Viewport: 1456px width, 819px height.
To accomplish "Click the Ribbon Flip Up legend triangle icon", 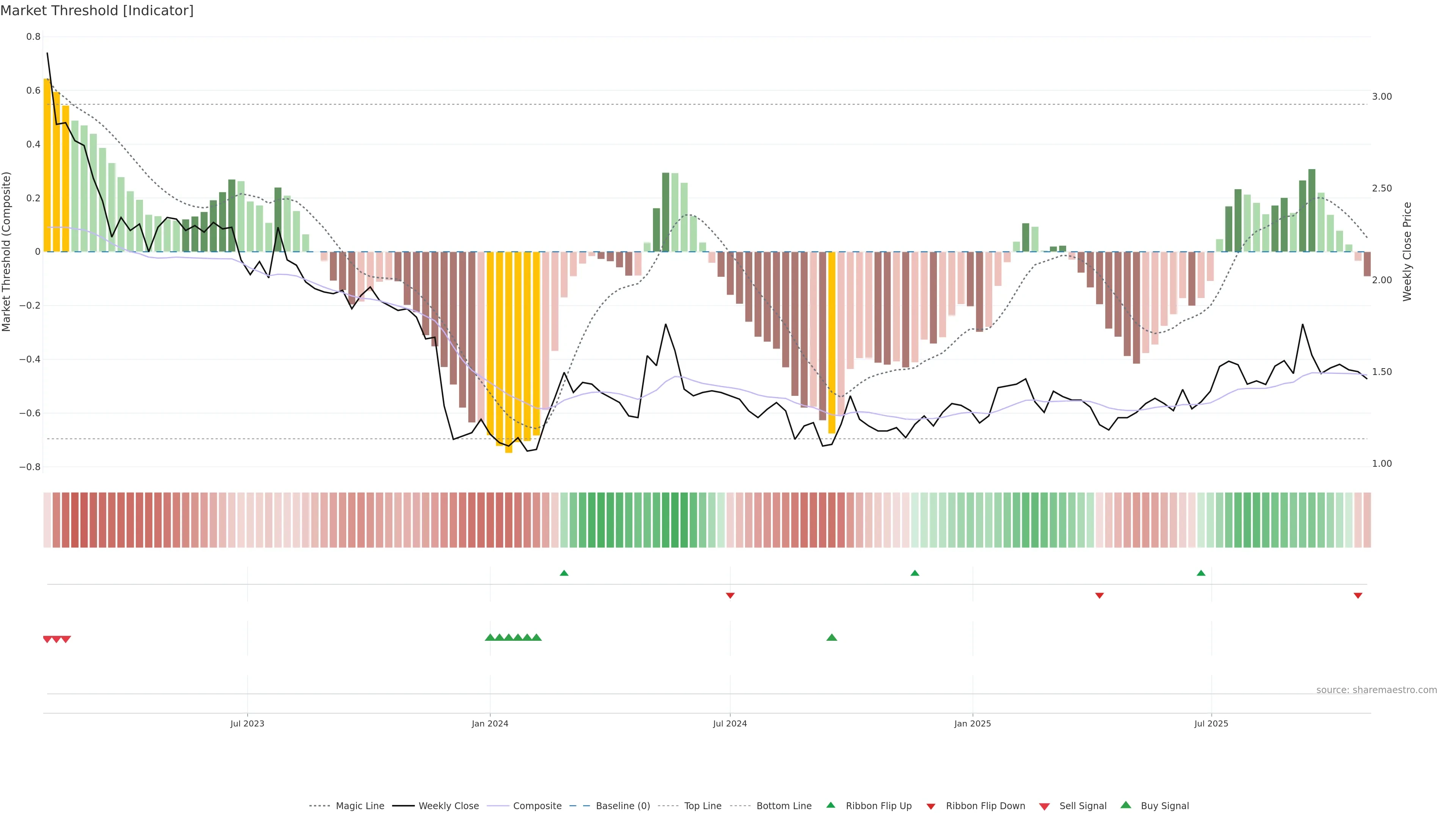I will click(x=830, y=805).
